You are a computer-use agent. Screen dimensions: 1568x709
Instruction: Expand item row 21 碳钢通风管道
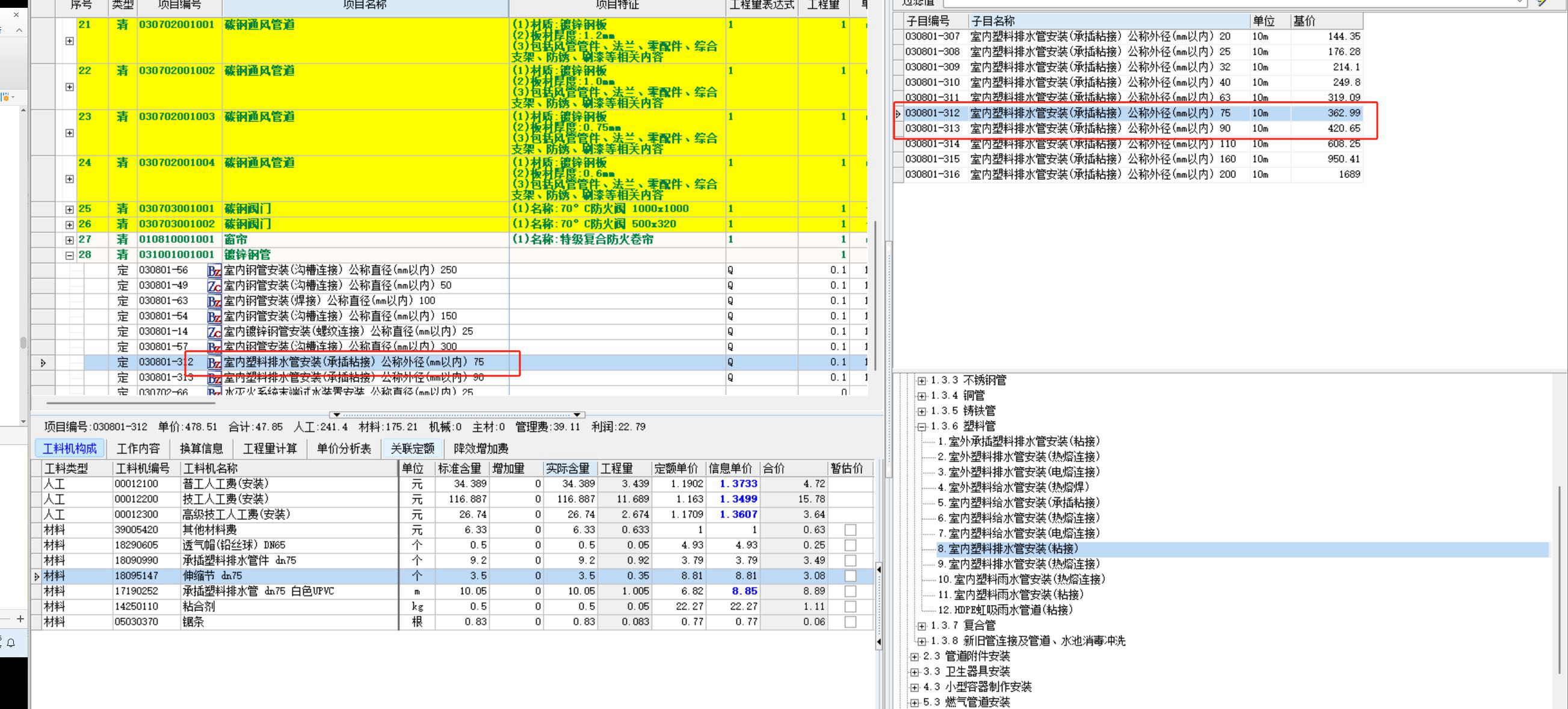(x=69, y=41)
